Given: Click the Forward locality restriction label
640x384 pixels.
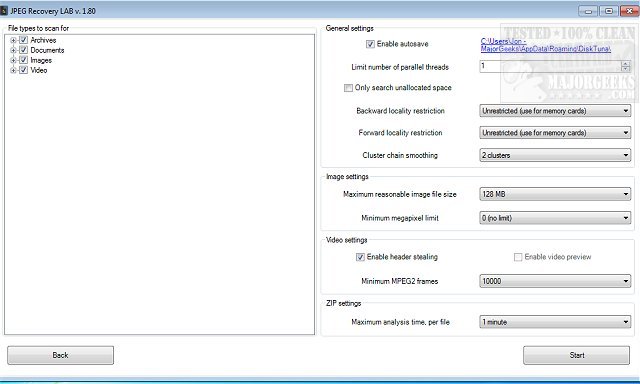Looking at the screenshot, I should coord(400,133).
